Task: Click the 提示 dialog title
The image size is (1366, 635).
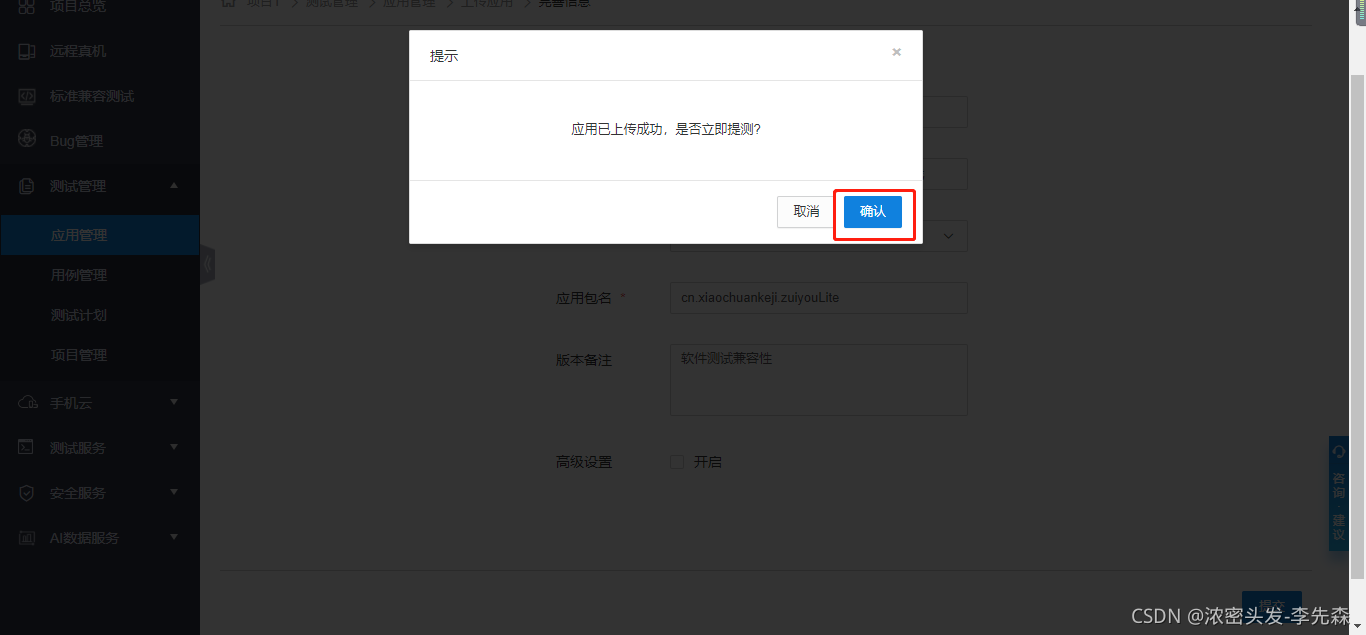Action: click(x=444, y=56)
